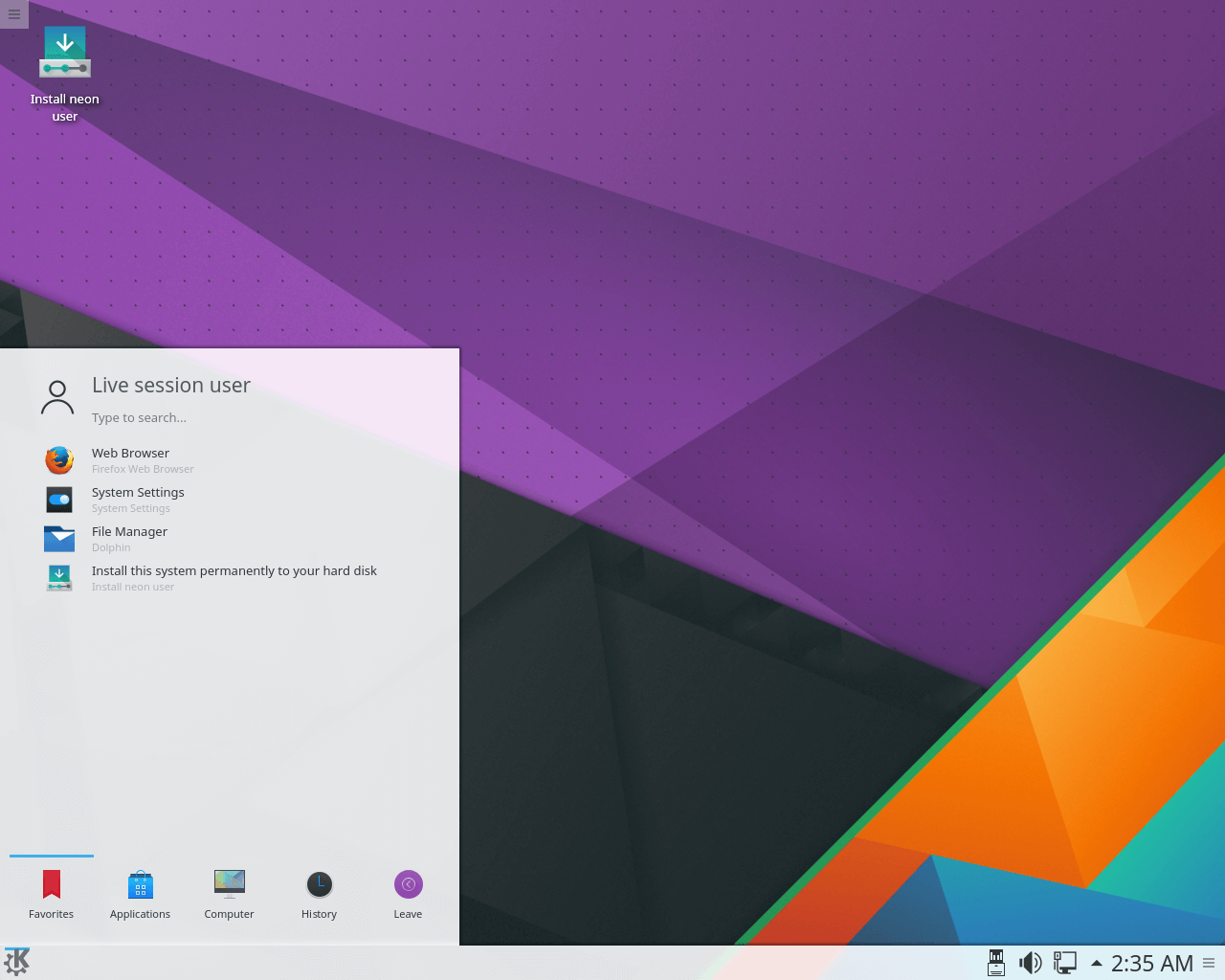The image size is (1225, 980).
Task: Switch to the Applications tab
Action: (x=140, y=896)
